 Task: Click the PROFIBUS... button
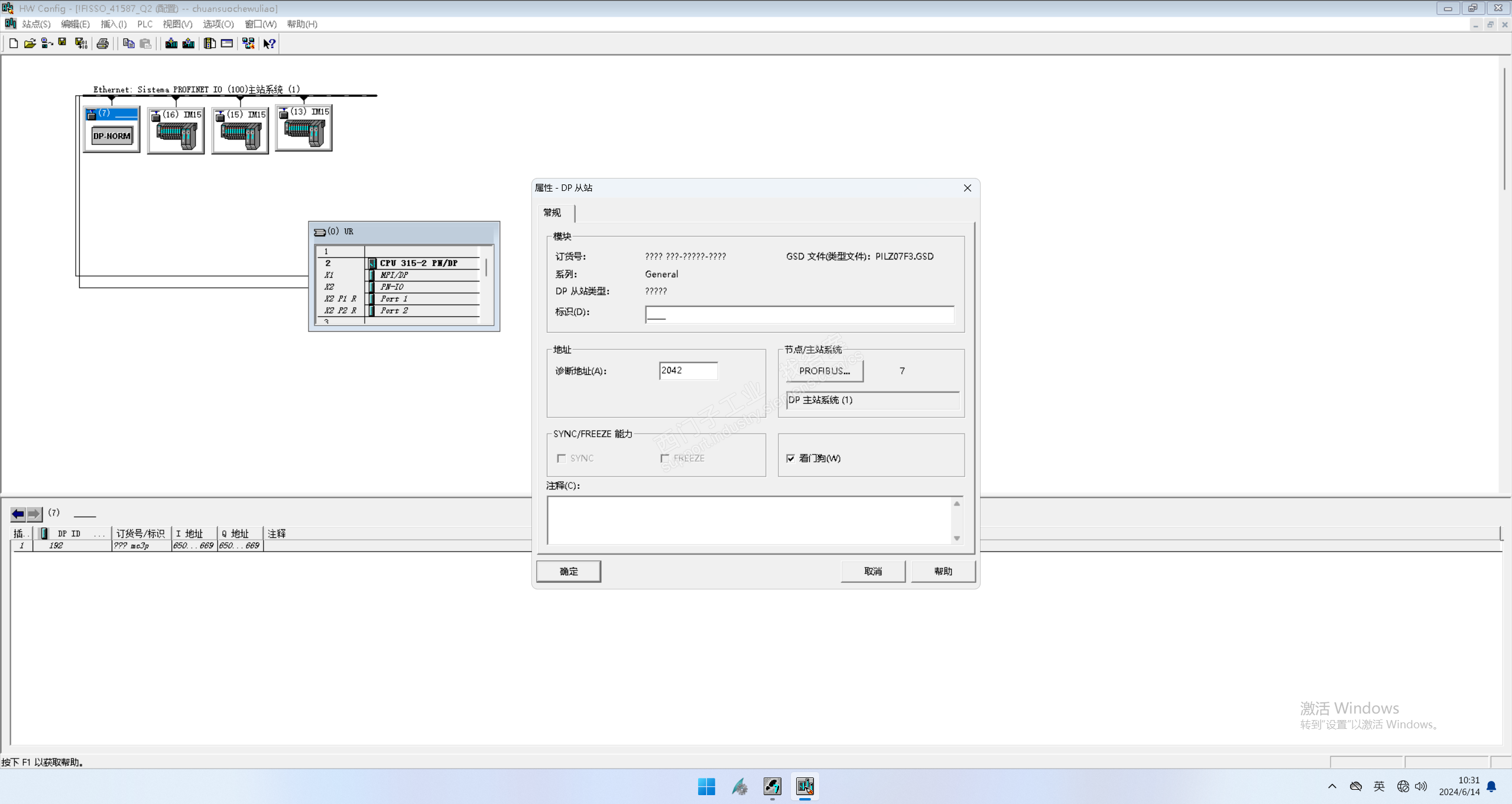824,371
